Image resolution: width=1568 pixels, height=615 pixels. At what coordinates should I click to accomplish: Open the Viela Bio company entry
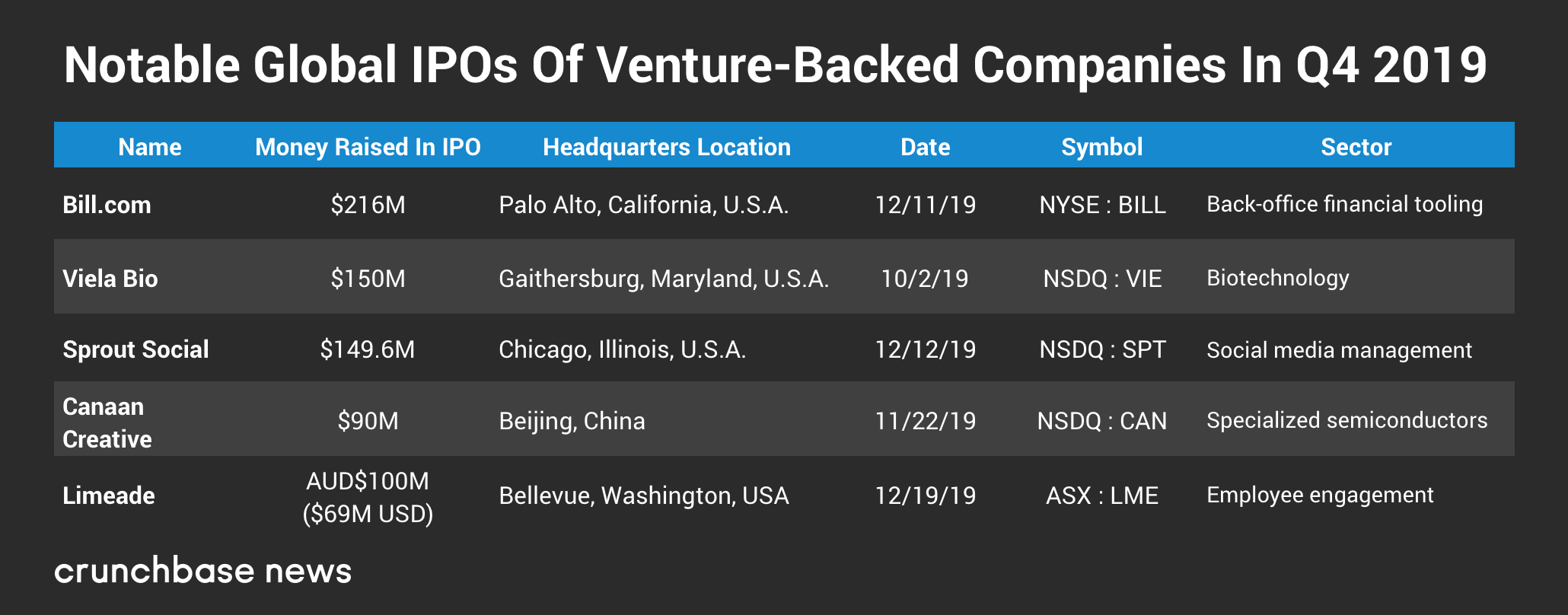110,279
